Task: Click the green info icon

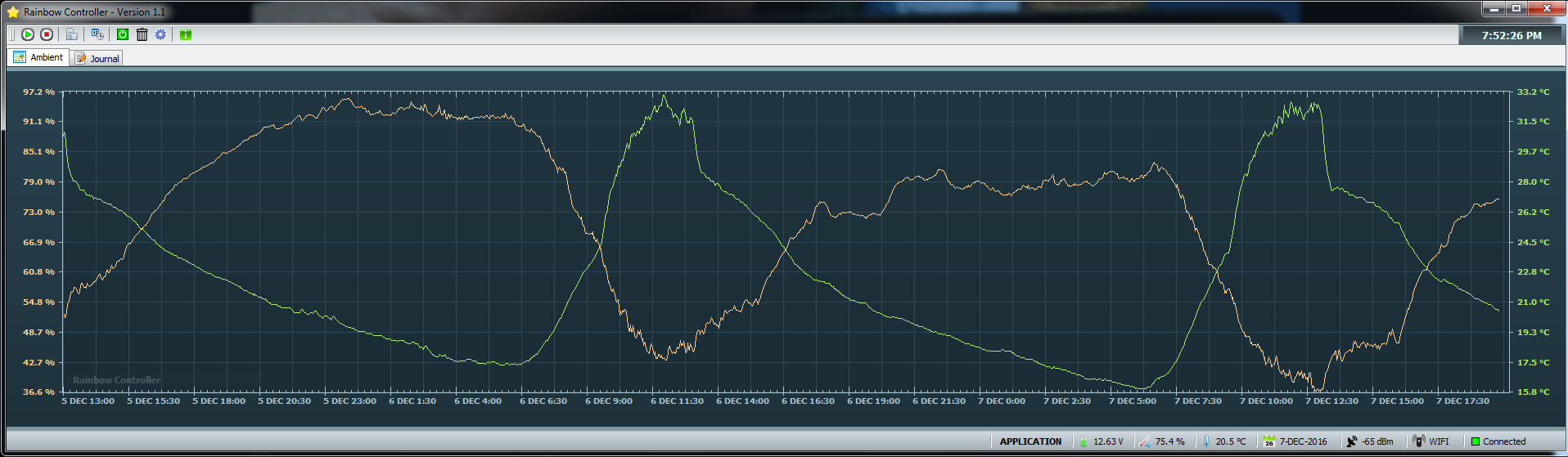Action: [186, 34]
